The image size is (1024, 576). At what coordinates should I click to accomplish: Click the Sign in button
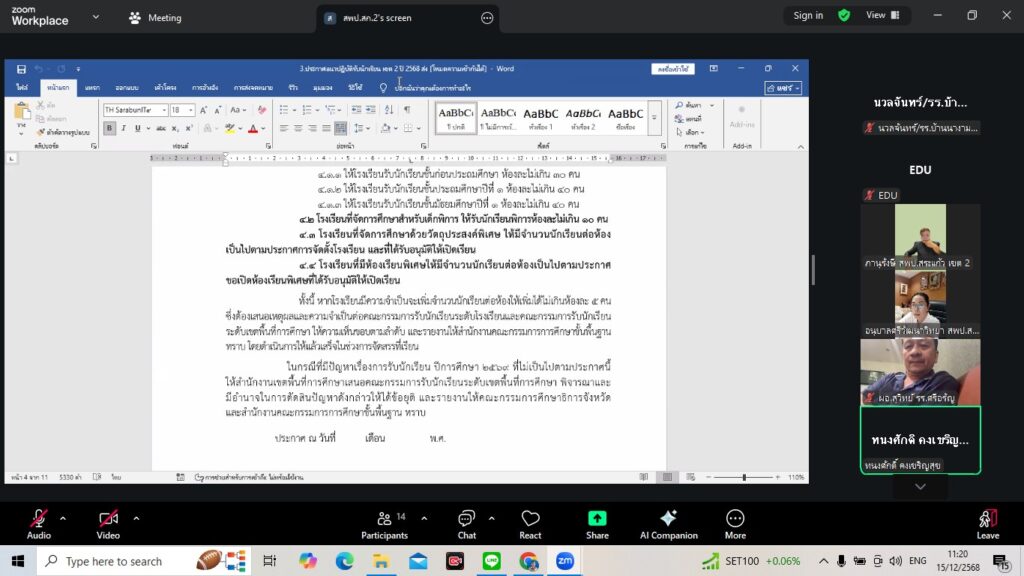808,15
